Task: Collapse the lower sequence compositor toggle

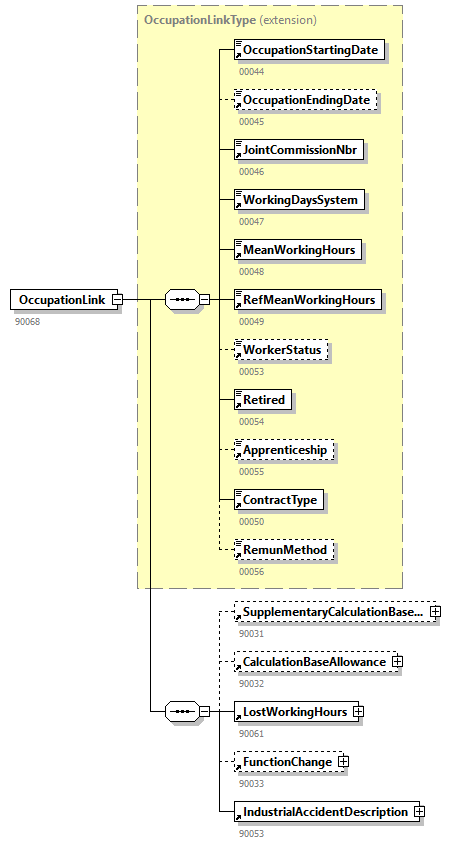Action: pos(204,712)
